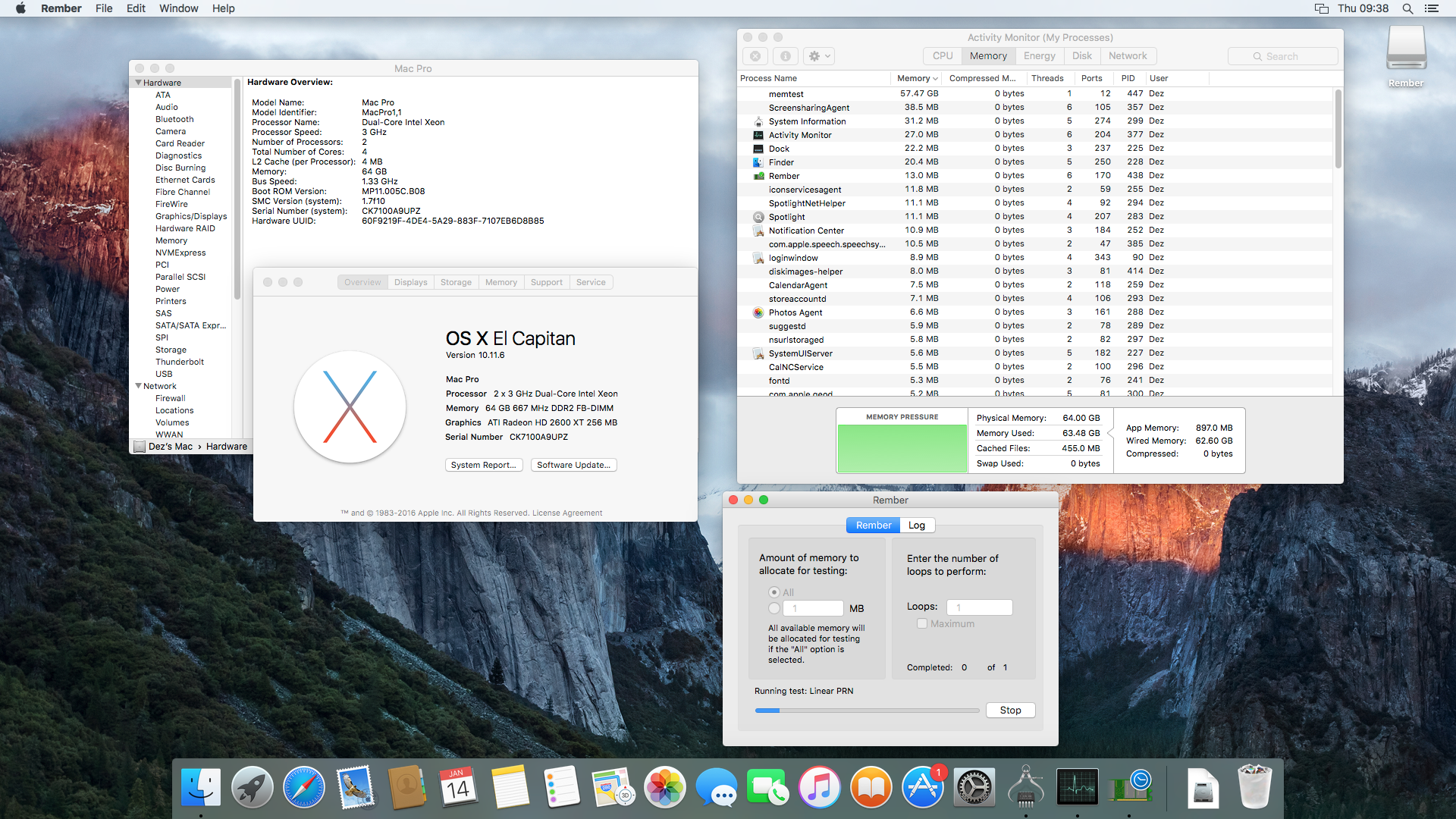
Task: Switch to the Energy tab
Action: tap(1039, 56)
